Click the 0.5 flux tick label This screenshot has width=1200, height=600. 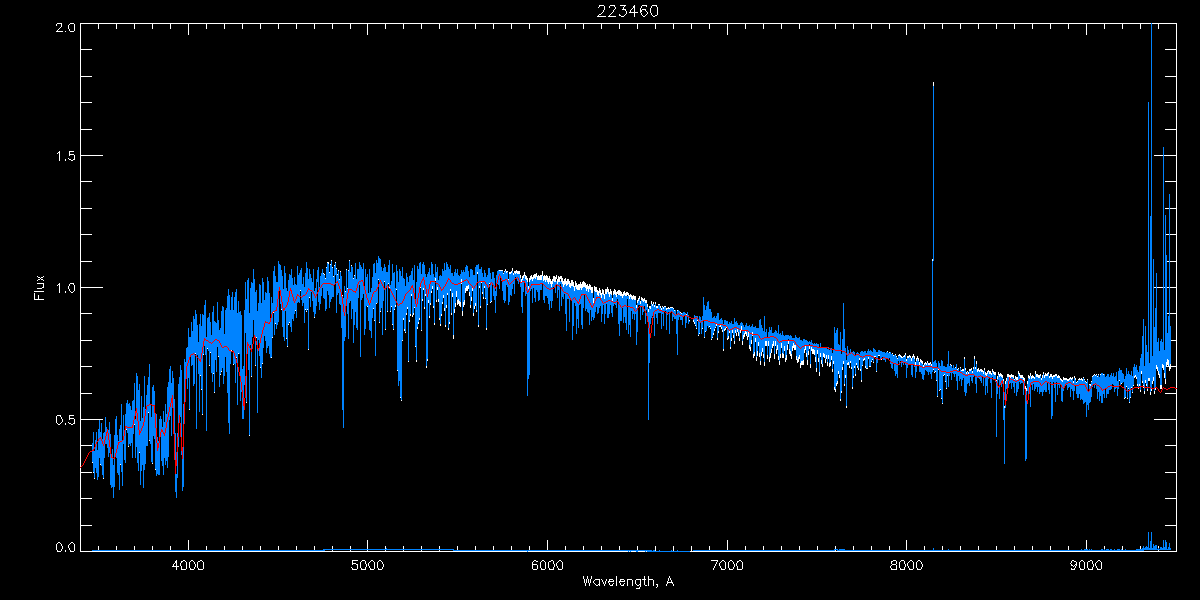point(63,419)
